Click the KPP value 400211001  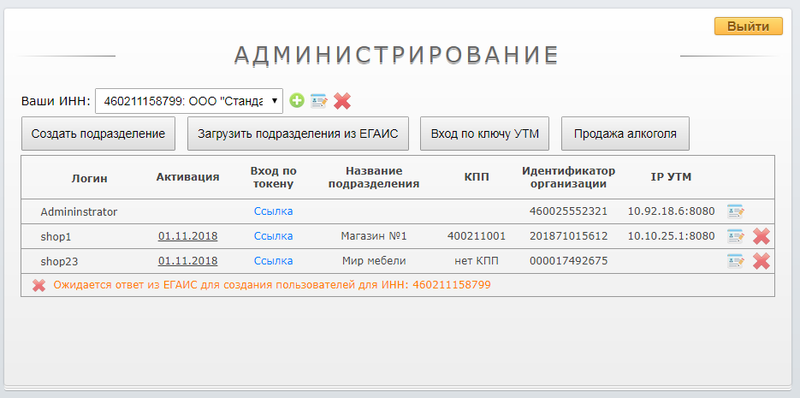[x=477, y=236]
